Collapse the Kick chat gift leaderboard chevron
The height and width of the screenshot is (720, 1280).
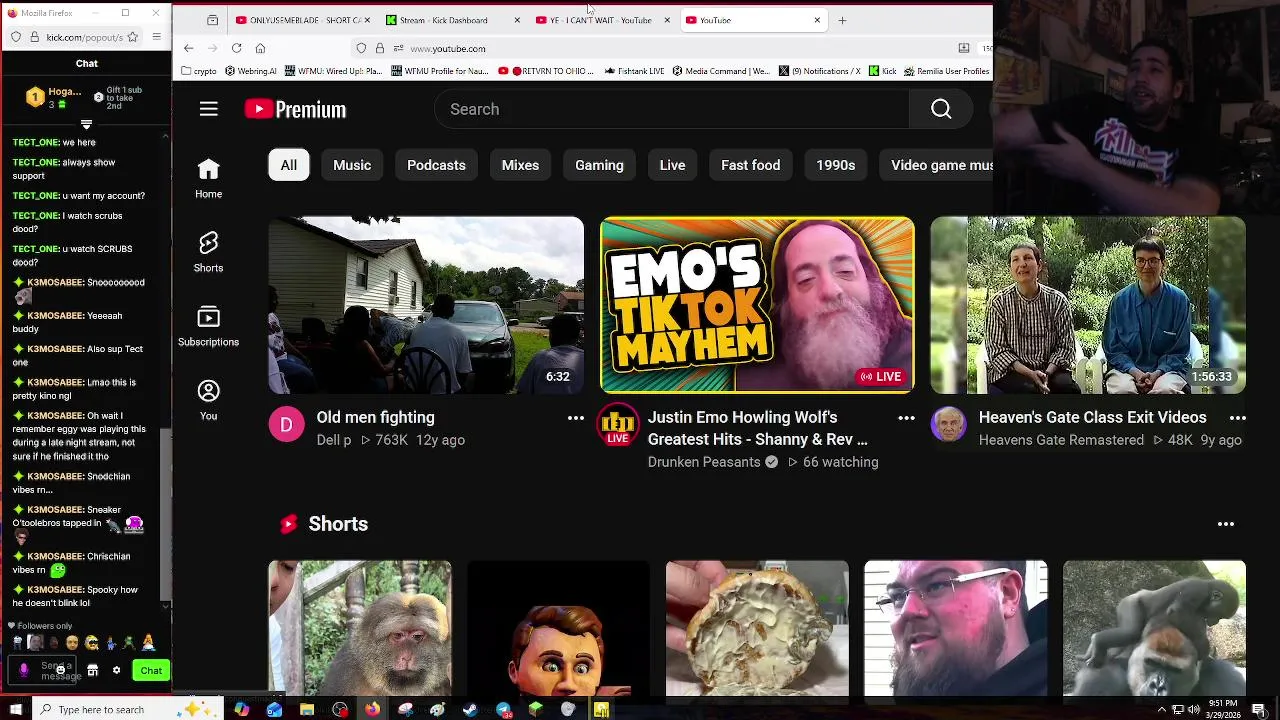coord(86,125)
